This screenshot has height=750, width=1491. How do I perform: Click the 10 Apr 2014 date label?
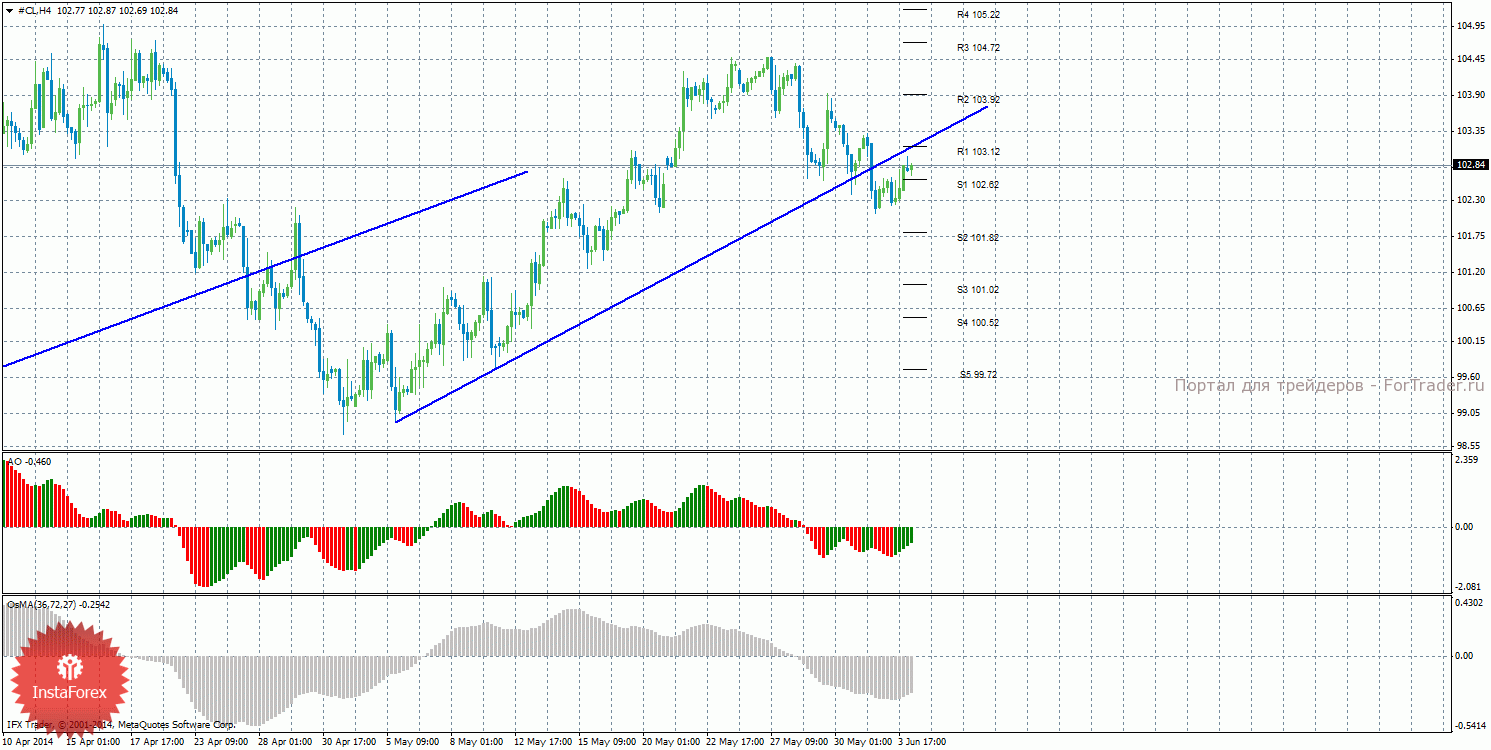tap(29, 742)
